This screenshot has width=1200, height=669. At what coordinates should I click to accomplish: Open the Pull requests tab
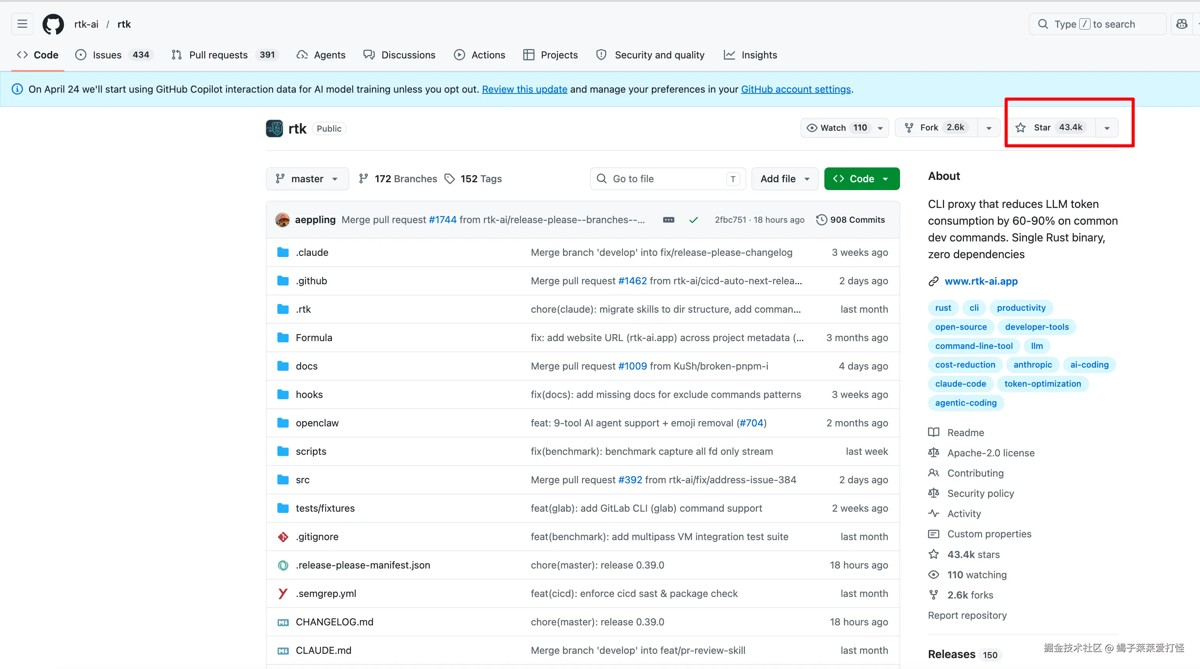(224, 55)
